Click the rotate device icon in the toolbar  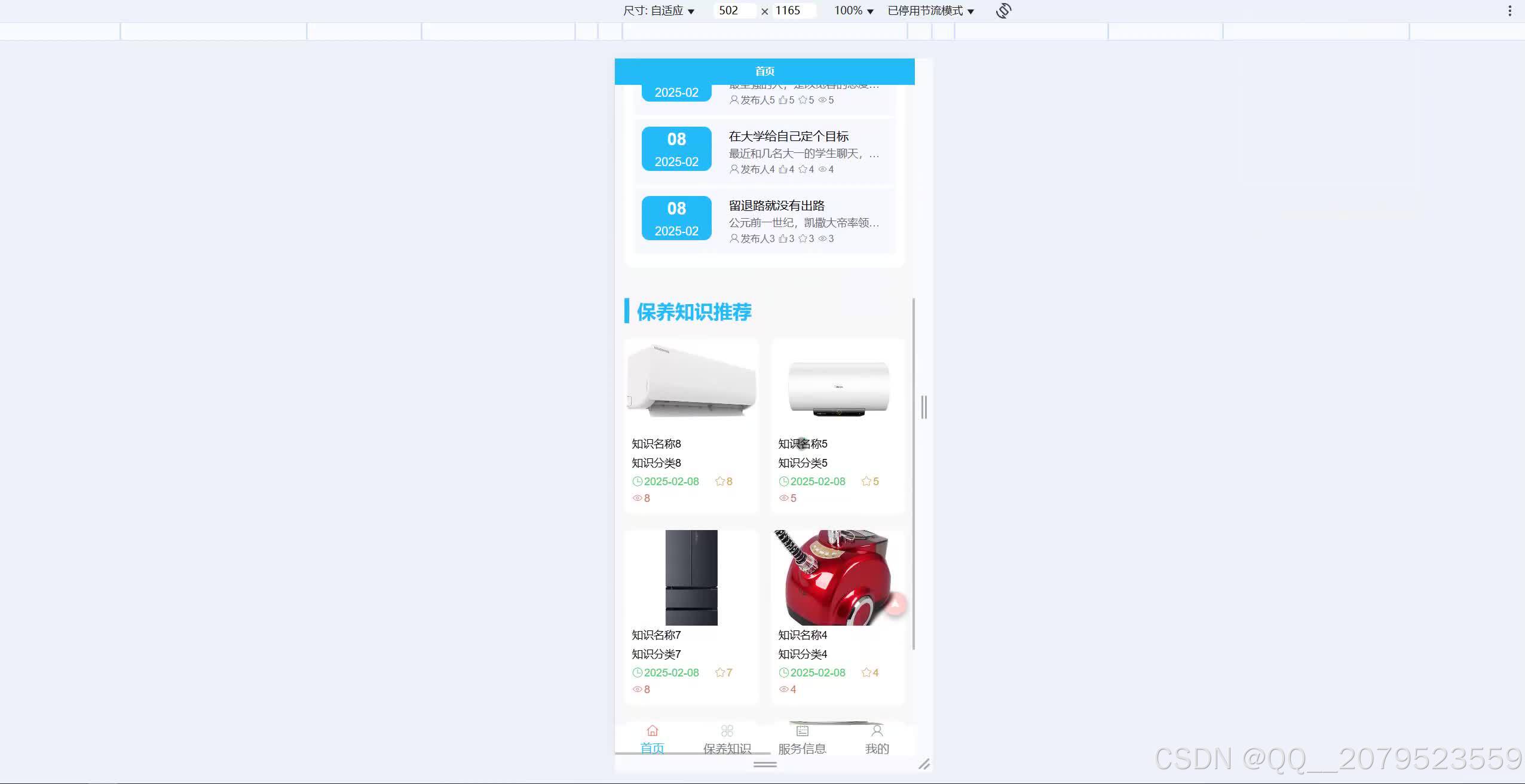[1003, 11]
